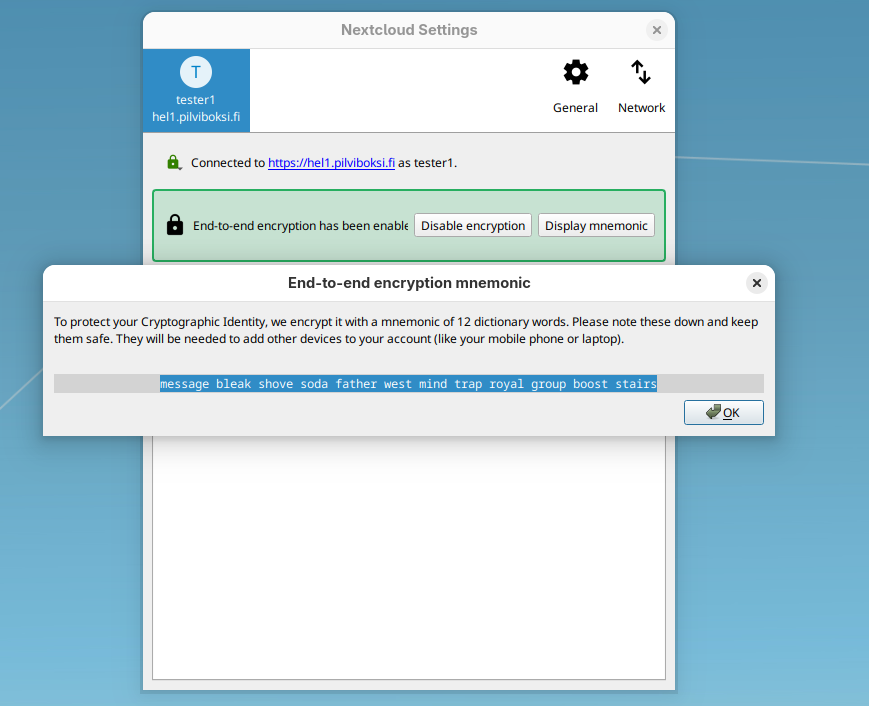Click the Disable encryption button

point(473,226)
